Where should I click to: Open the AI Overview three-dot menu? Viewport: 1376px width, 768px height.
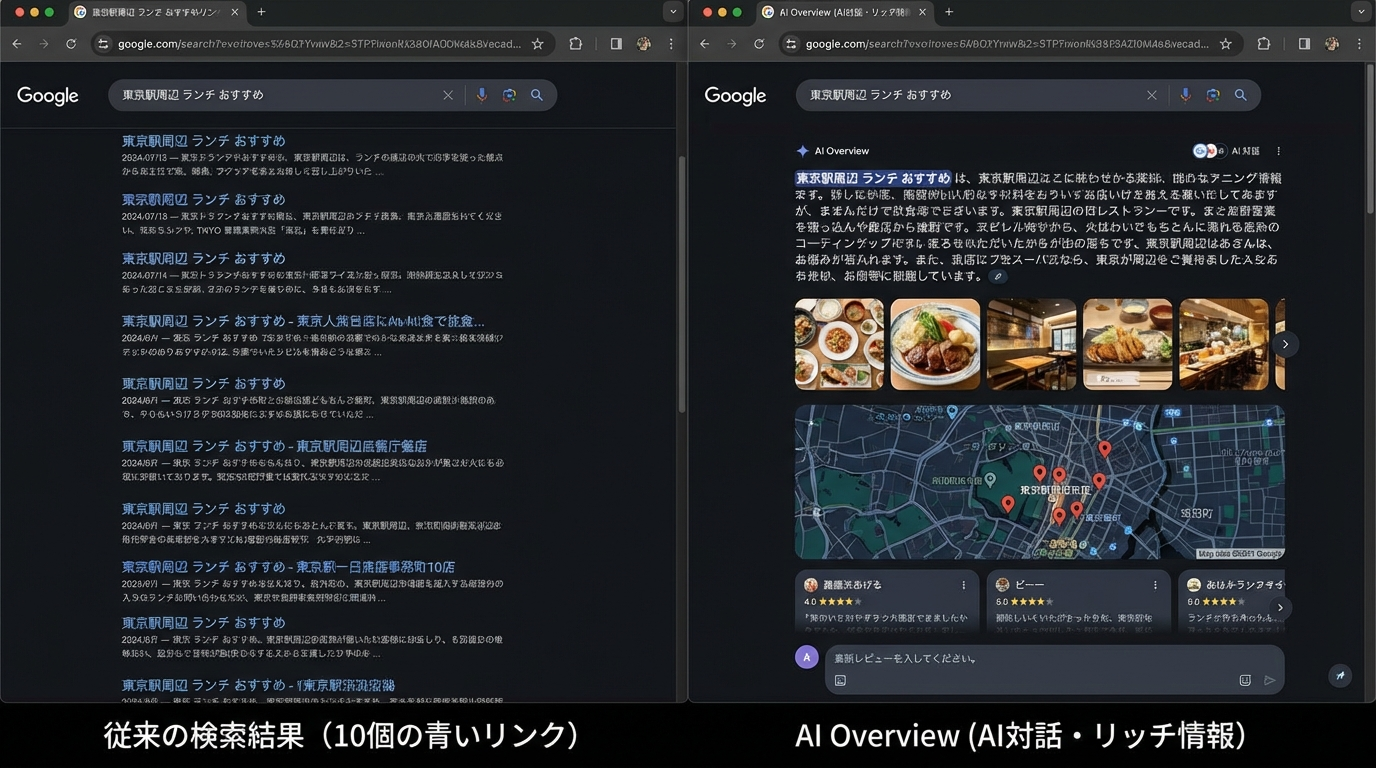pos(1277,150)
